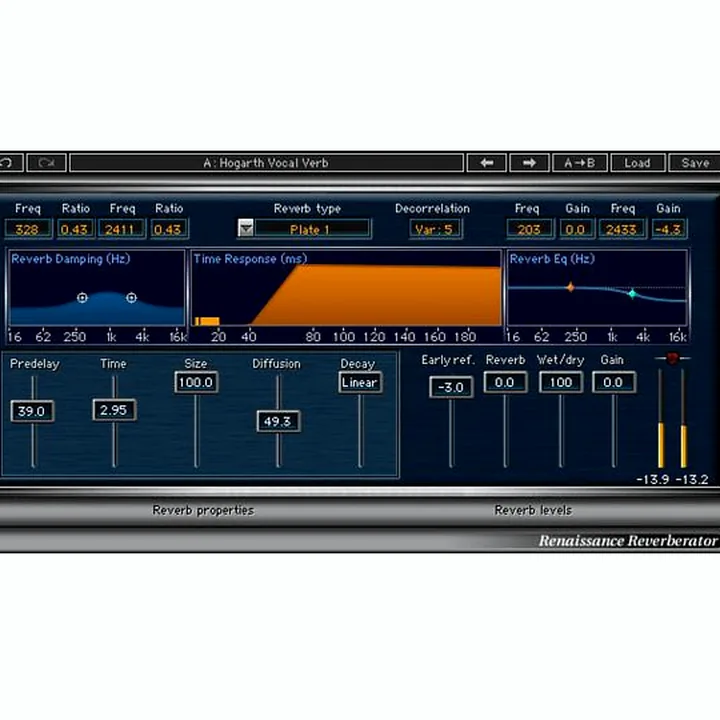Click the small early reflections block in Time Response

pyautogui.click(x=207, y=321)
